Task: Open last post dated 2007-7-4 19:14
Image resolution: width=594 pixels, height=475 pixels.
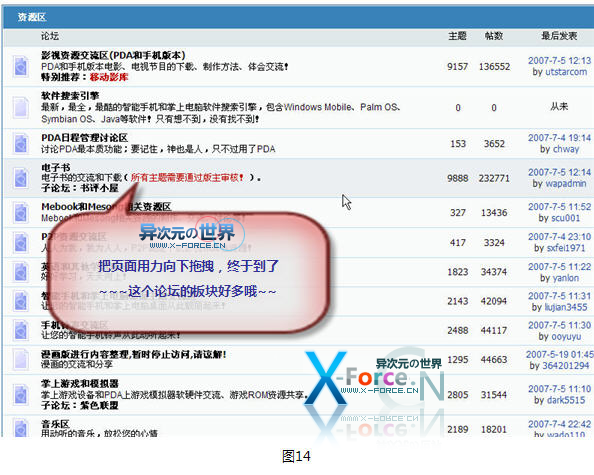Action: 560,138
